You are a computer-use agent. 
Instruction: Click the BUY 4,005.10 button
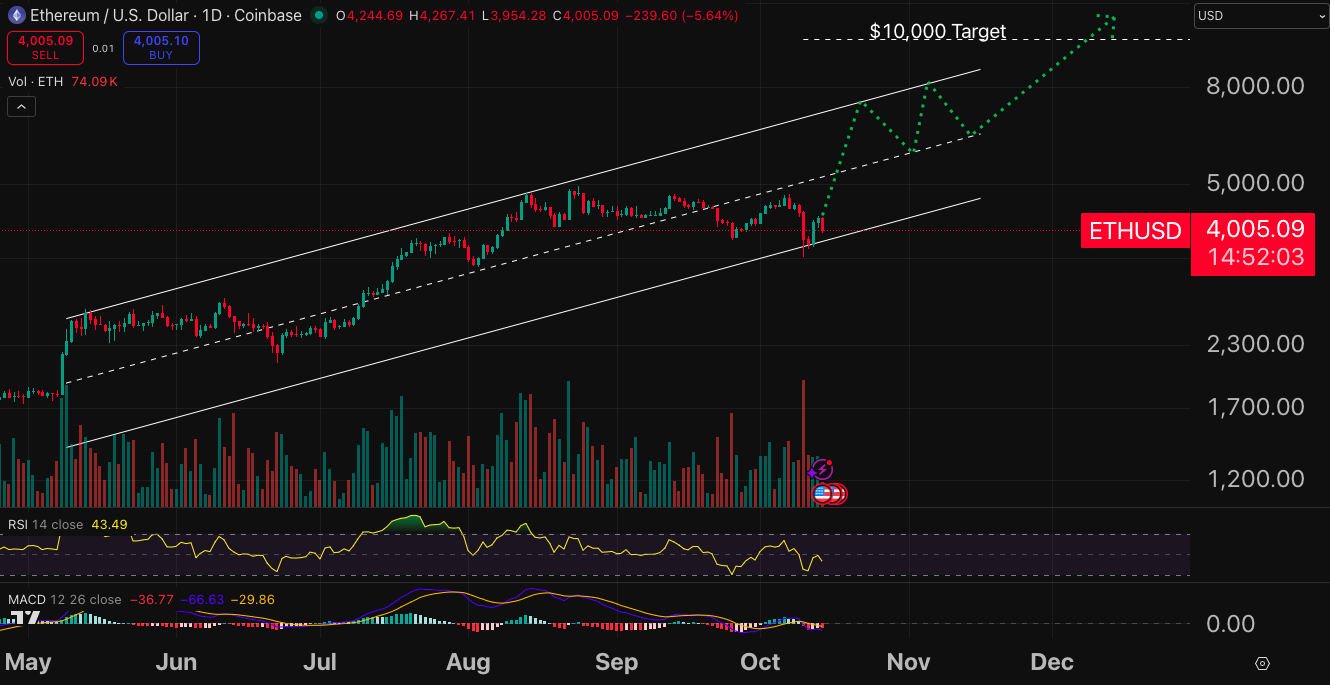click(161, 47)
